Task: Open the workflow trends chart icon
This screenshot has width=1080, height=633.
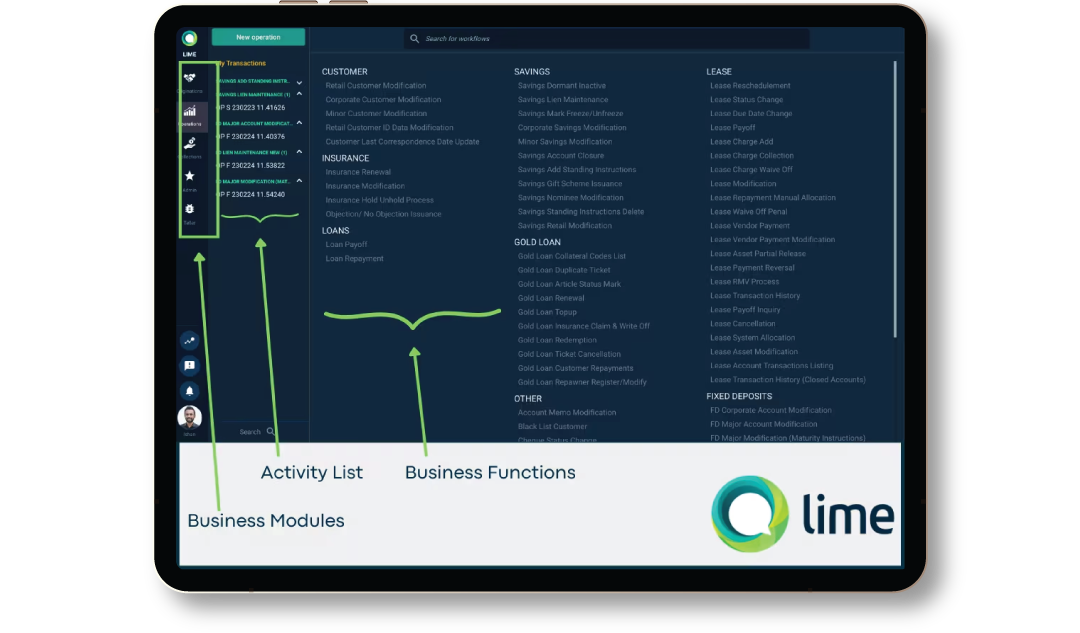Action: tap(189, 341)
